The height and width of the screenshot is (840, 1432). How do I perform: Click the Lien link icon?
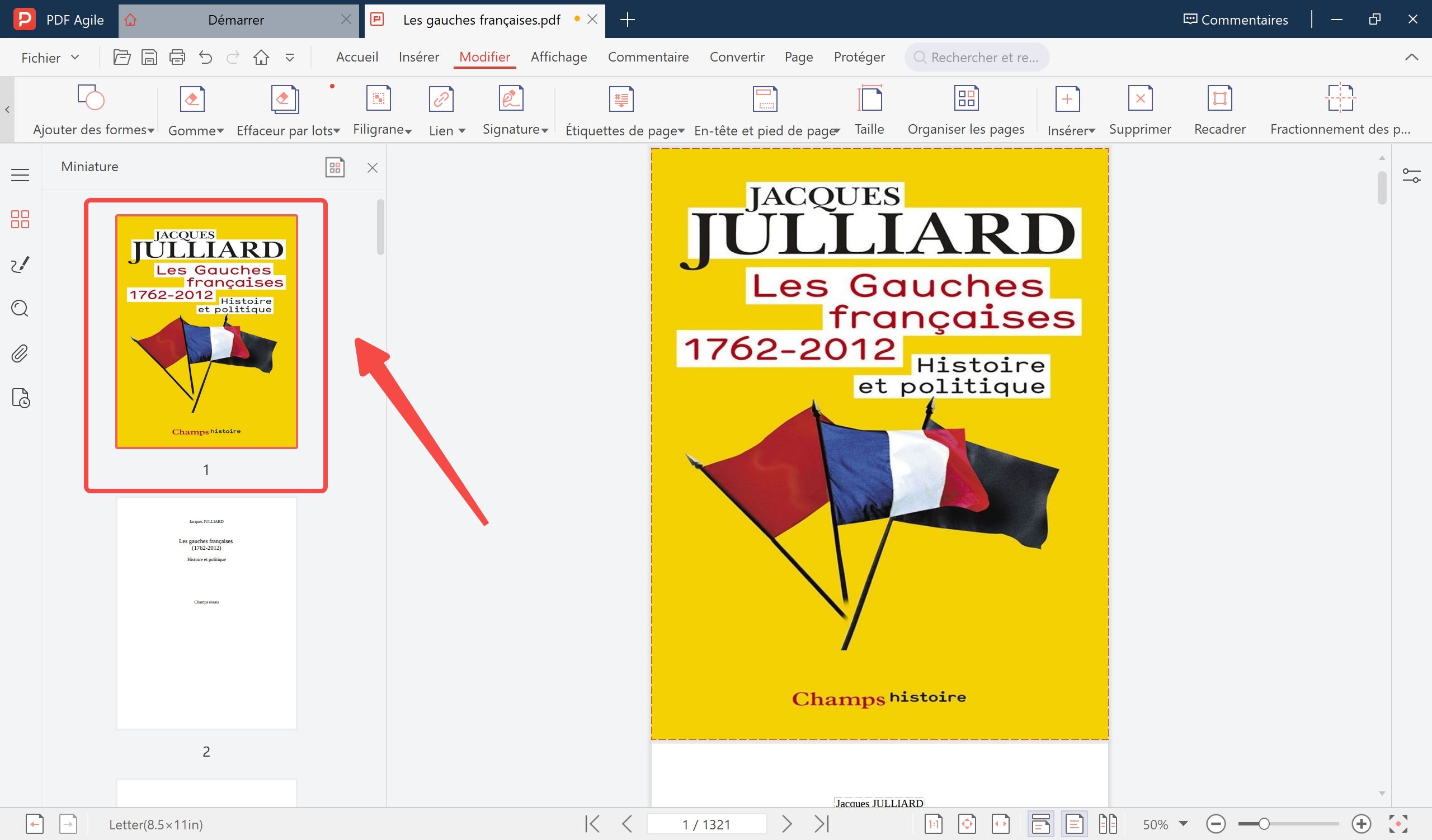point(441,99)
